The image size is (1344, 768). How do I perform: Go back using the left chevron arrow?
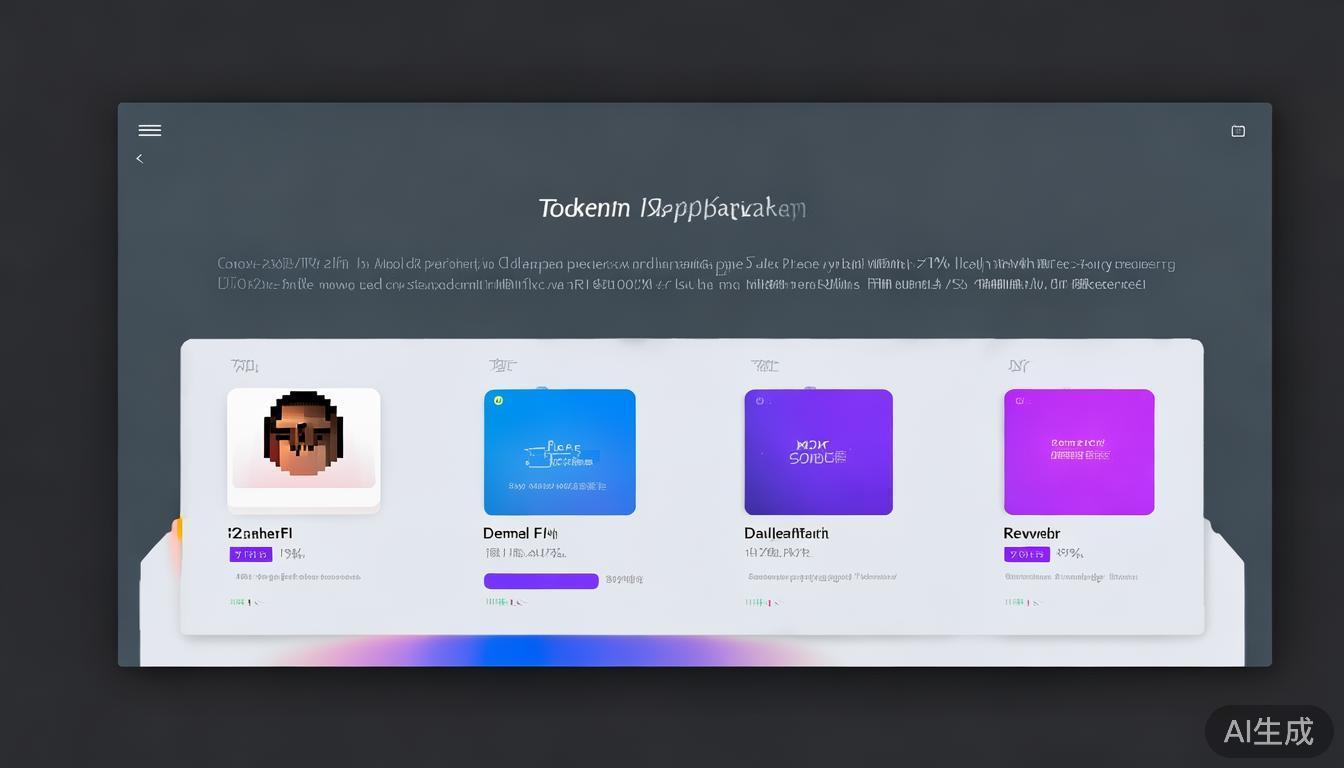[140, 158]
